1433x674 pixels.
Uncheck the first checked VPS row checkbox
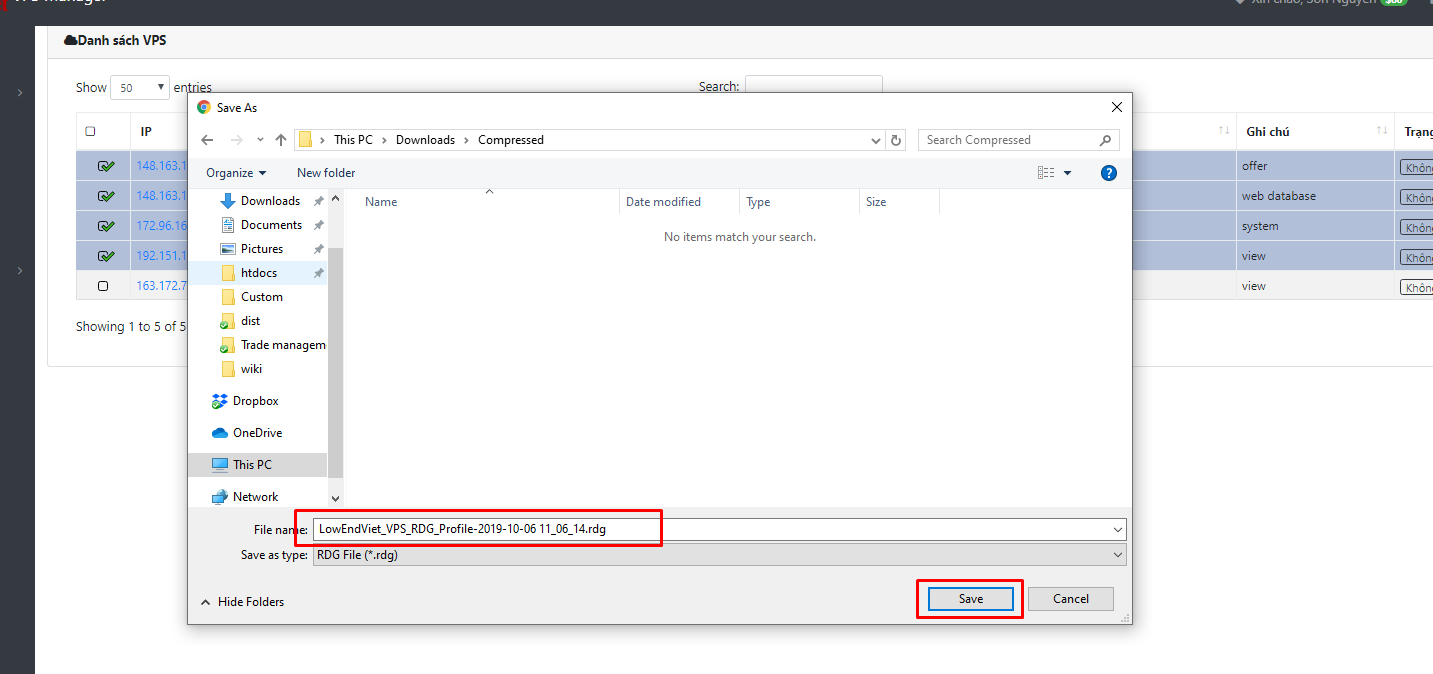tap(104, 166)
